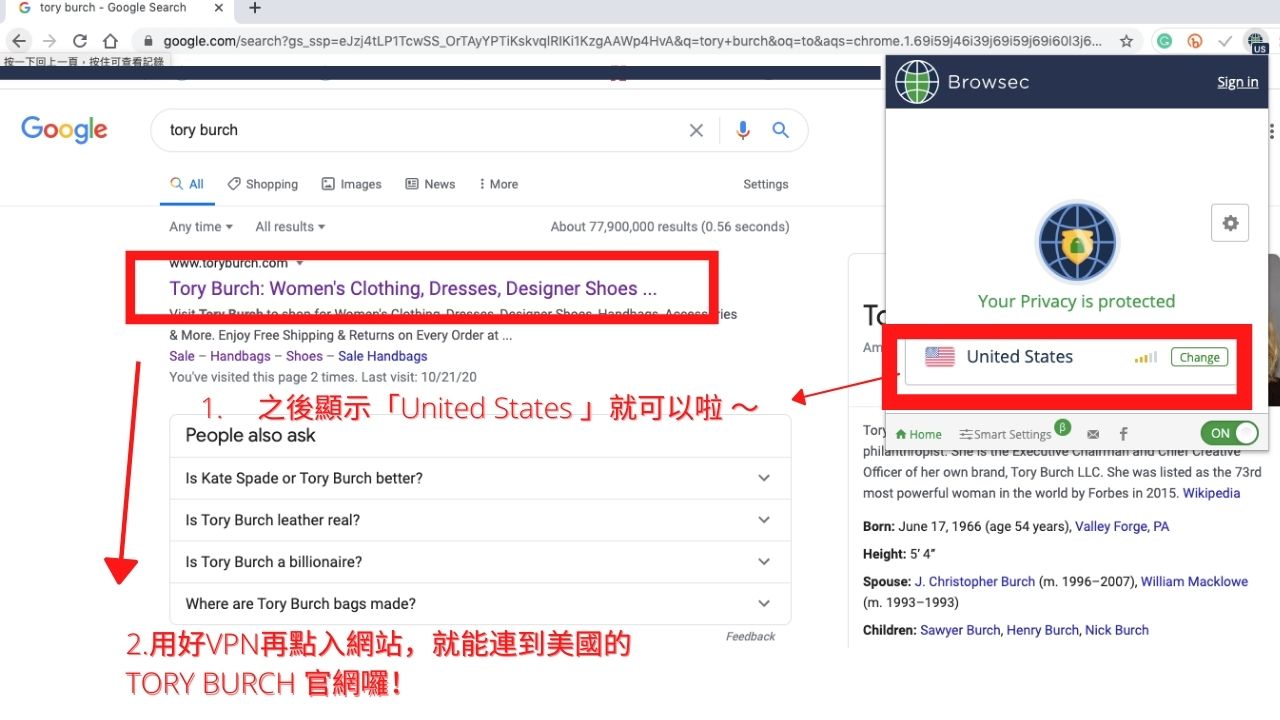Reload the page in Chrome toolbar
The width and height of the screenshot is (1280, 720).
(x=80, y=41)
